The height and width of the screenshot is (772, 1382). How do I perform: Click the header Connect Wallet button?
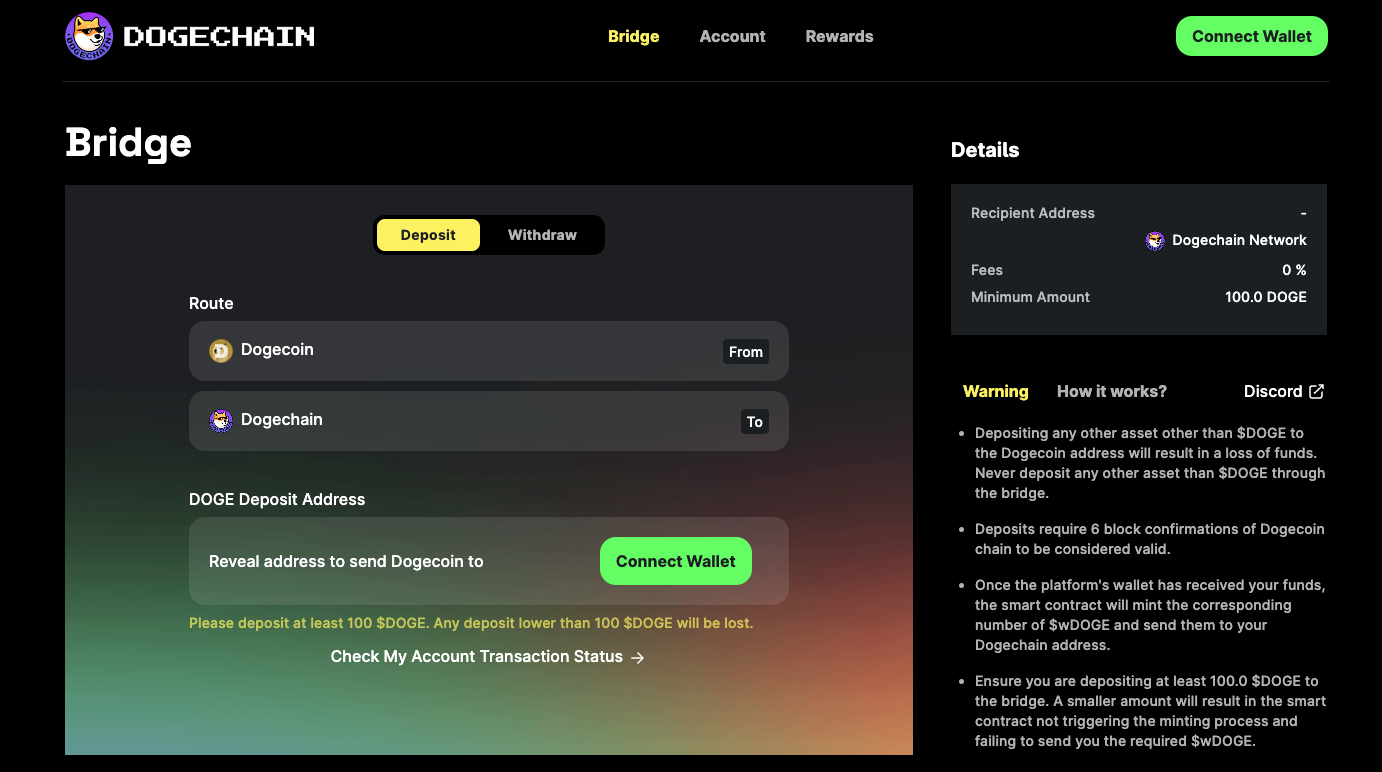coord(1252,36)
